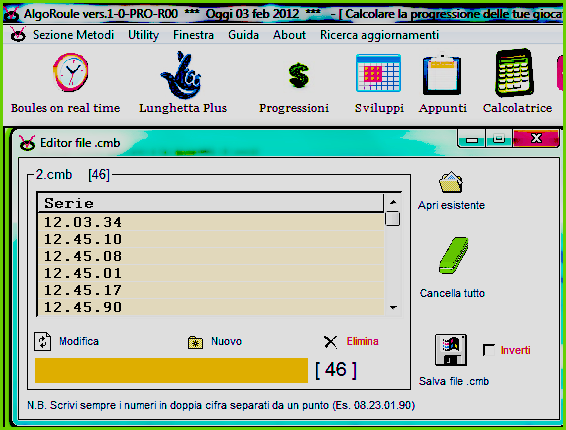Click the red Elimina label
The width and height of the screenshot is (566, 430).
point(362,341)
